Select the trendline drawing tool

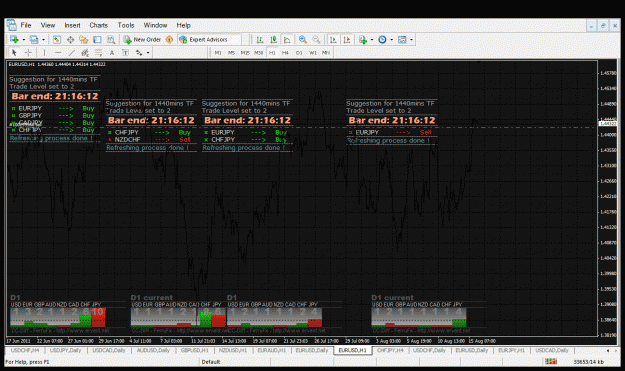pos(71,53)
